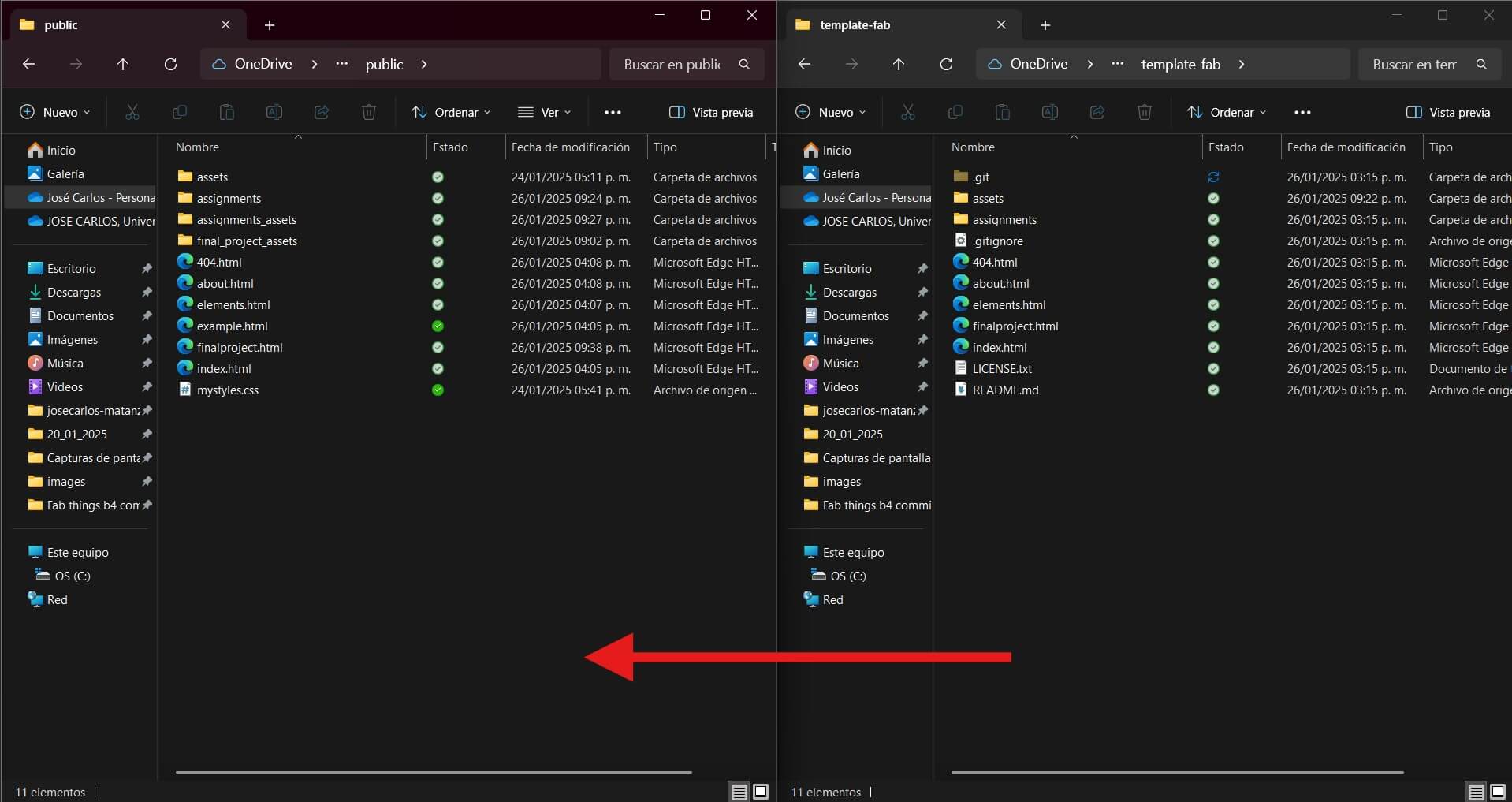Switch public window to details view icon

coord(739,792)
